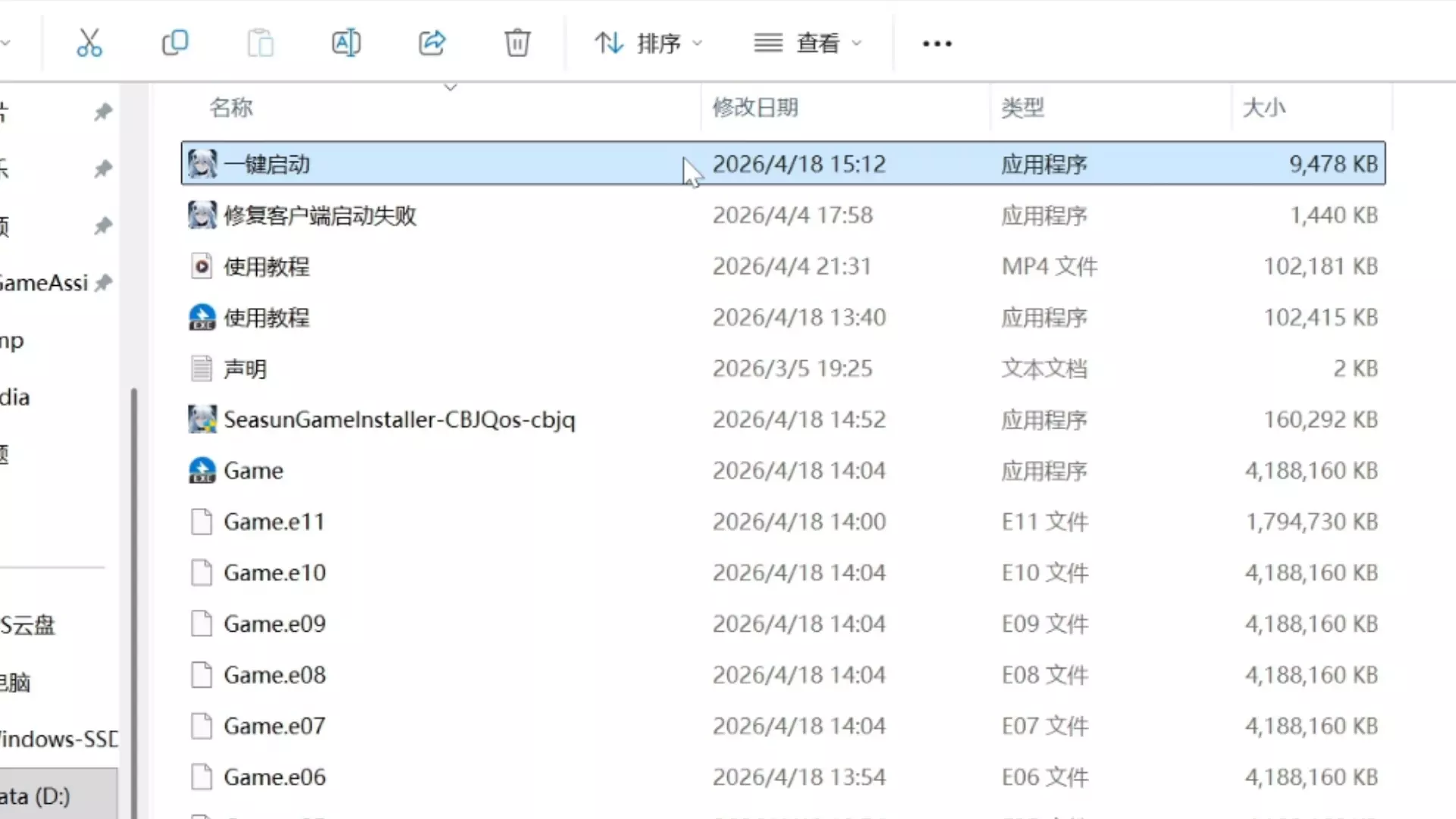Click the Delete trash can icon

pos(517,43)
